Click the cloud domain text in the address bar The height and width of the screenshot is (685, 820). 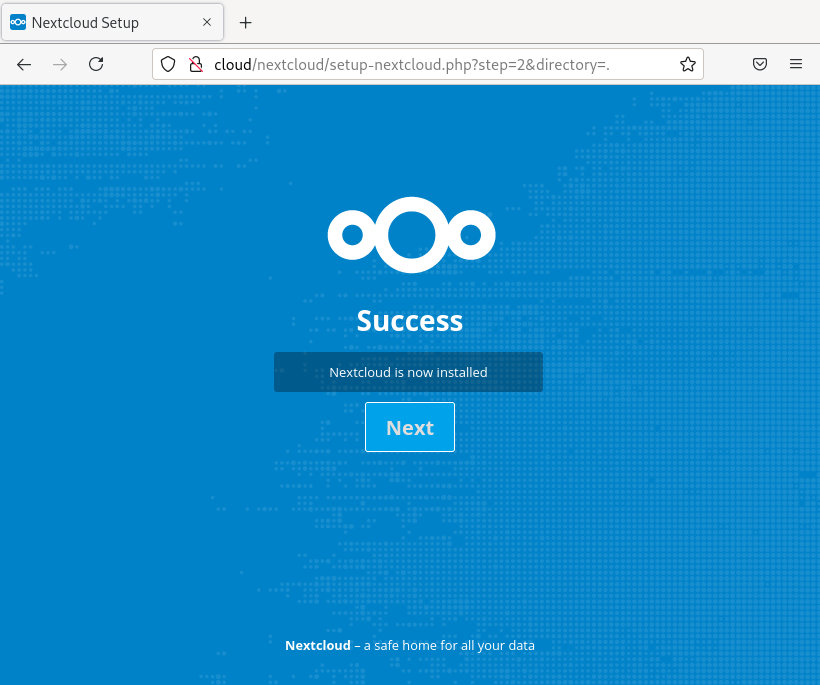coord(232,64)
